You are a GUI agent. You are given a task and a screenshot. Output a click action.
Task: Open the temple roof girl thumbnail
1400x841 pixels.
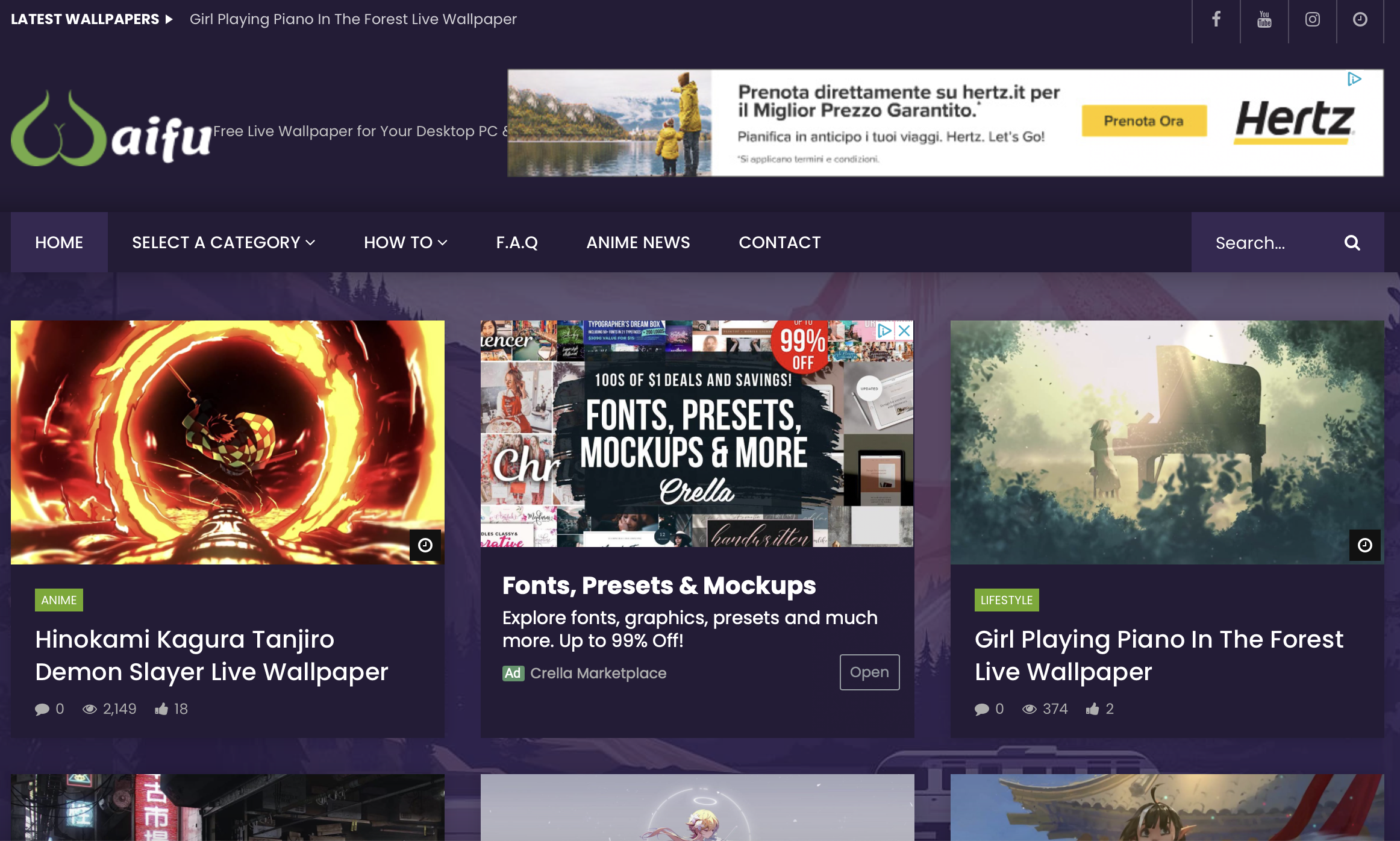click(x=1167, y=807)
